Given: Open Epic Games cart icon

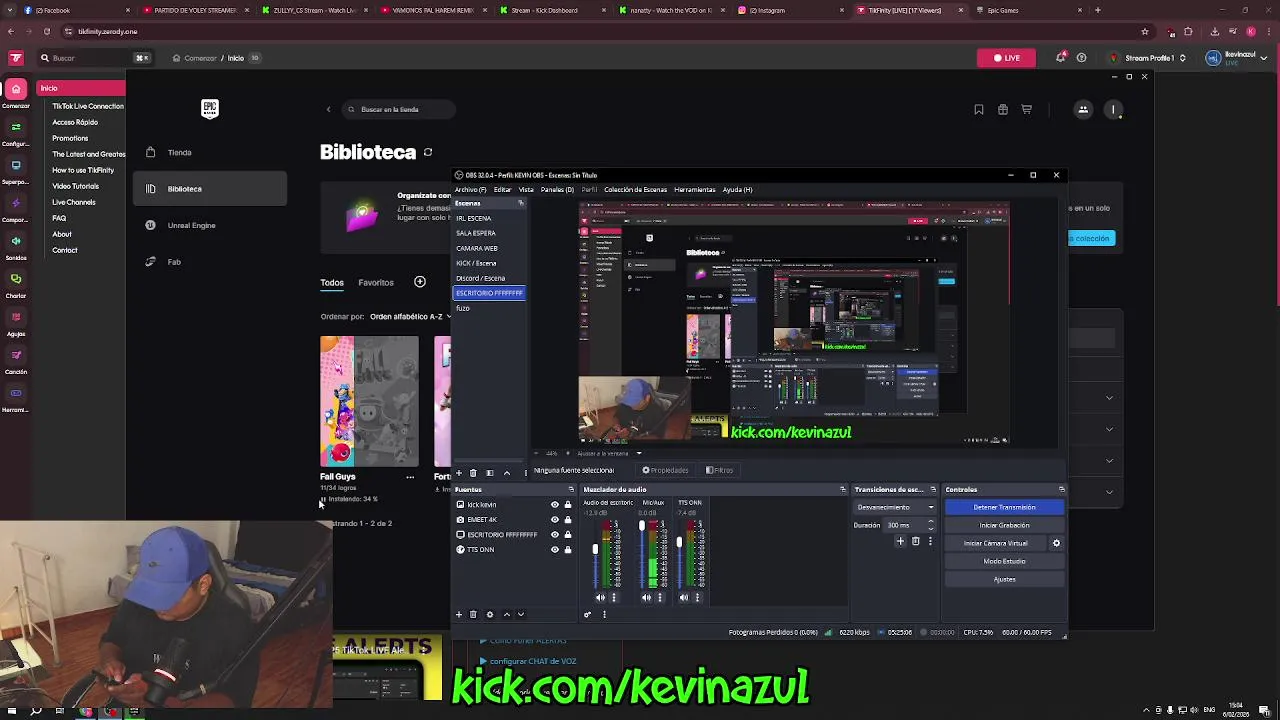Looking at the screenshot, I should point(1026,110).
